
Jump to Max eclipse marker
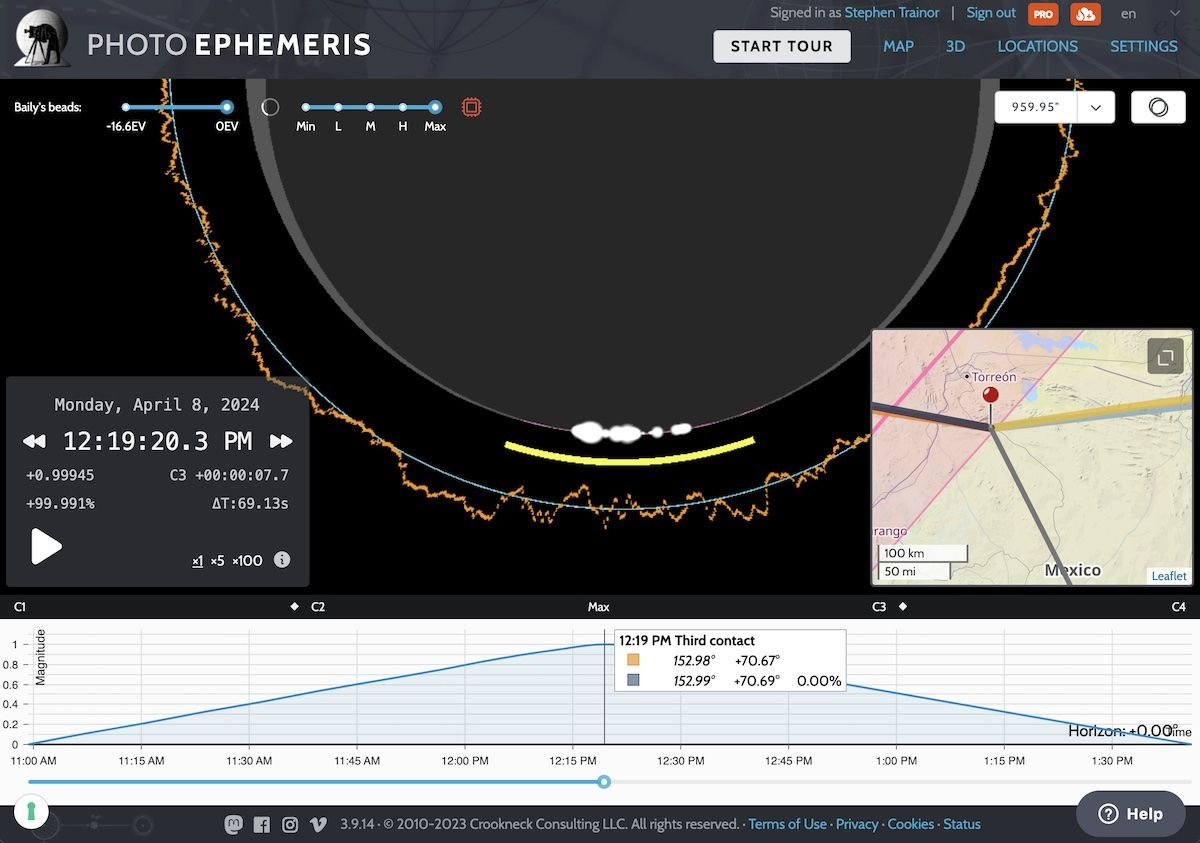click(x=599, y=607)
